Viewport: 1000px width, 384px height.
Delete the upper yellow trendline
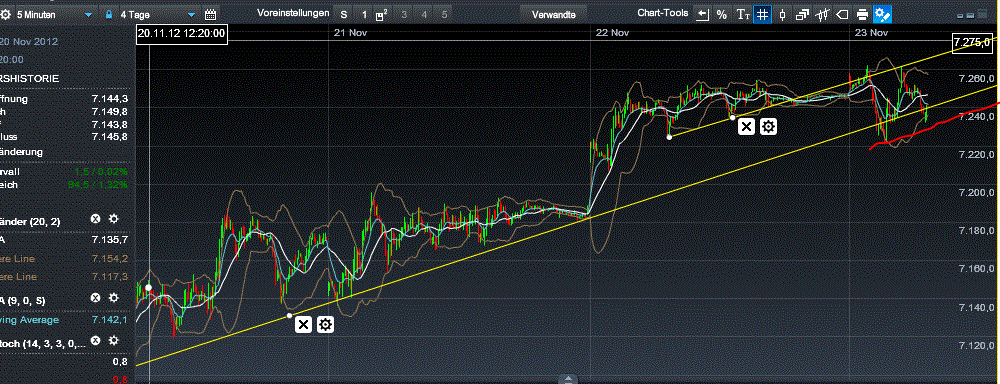pos(746,127)
